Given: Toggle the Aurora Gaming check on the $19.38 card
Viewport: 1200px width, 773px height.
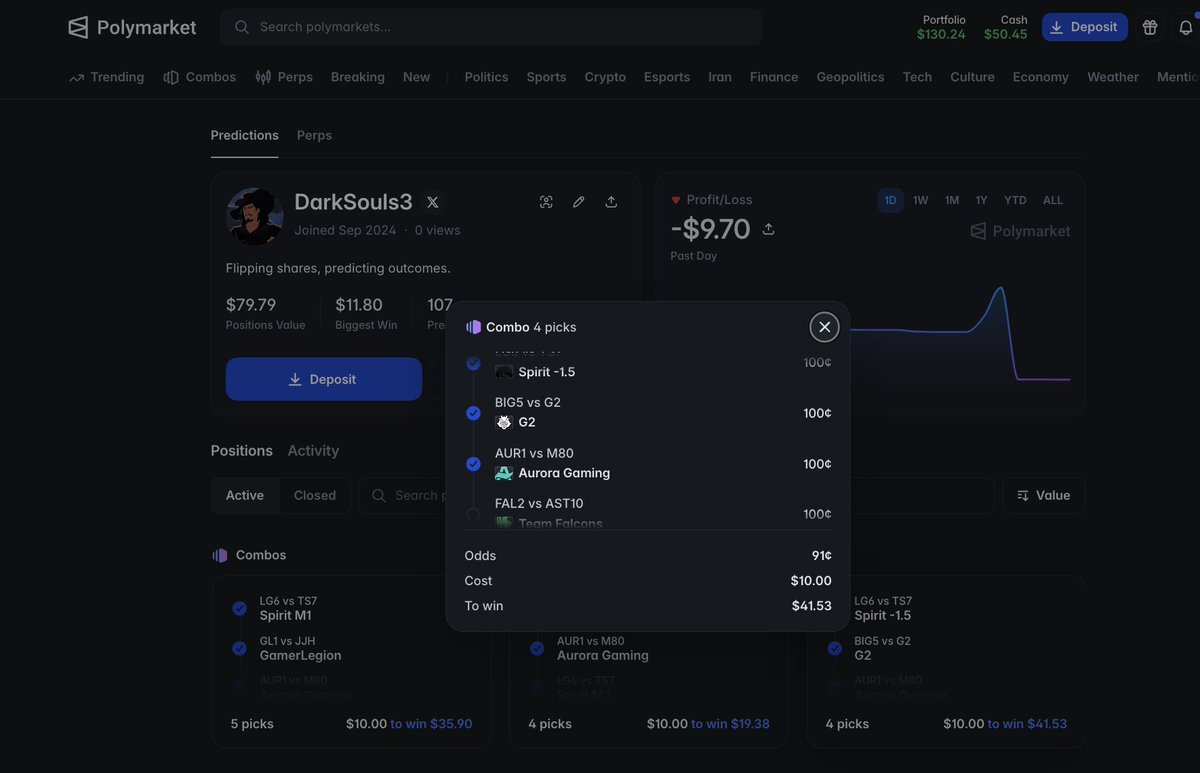Looking at the screenshot, I should pos(537,648).
